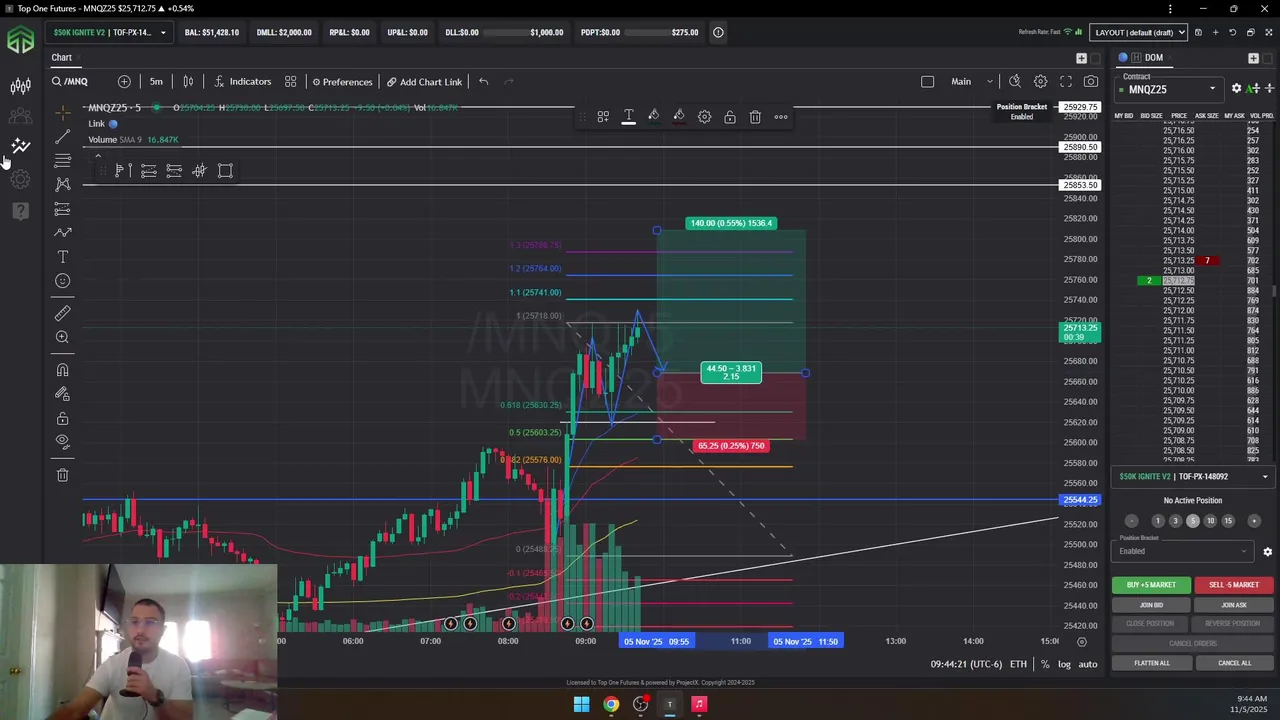The height and width of the screenshot is (720, 1280).
Task: Open the Indicators menu
Action: click(241, 81)
